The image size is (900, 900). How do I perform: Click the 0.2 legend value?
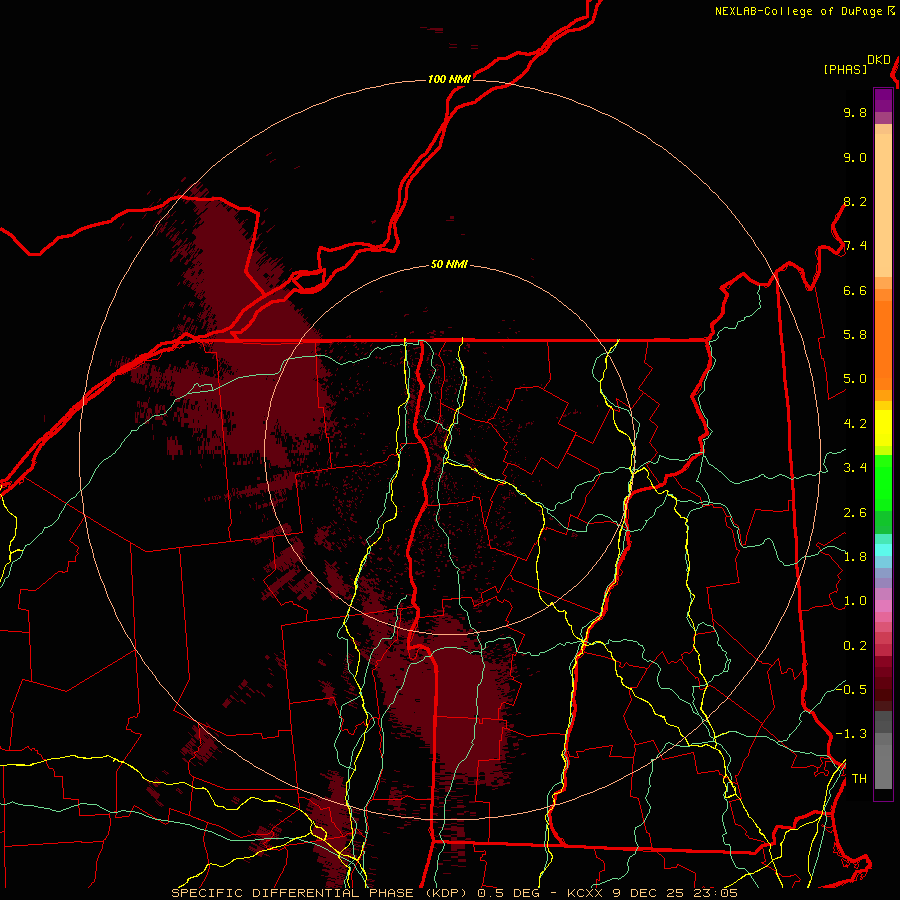click(x=855, y=646)
